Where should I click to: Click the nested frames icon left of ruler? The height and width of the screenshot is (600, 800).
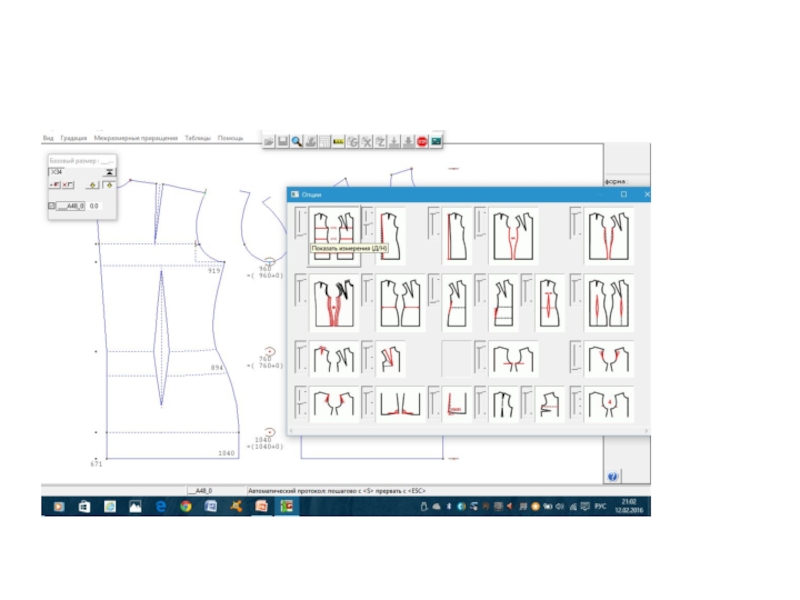[x=324, y=142]
